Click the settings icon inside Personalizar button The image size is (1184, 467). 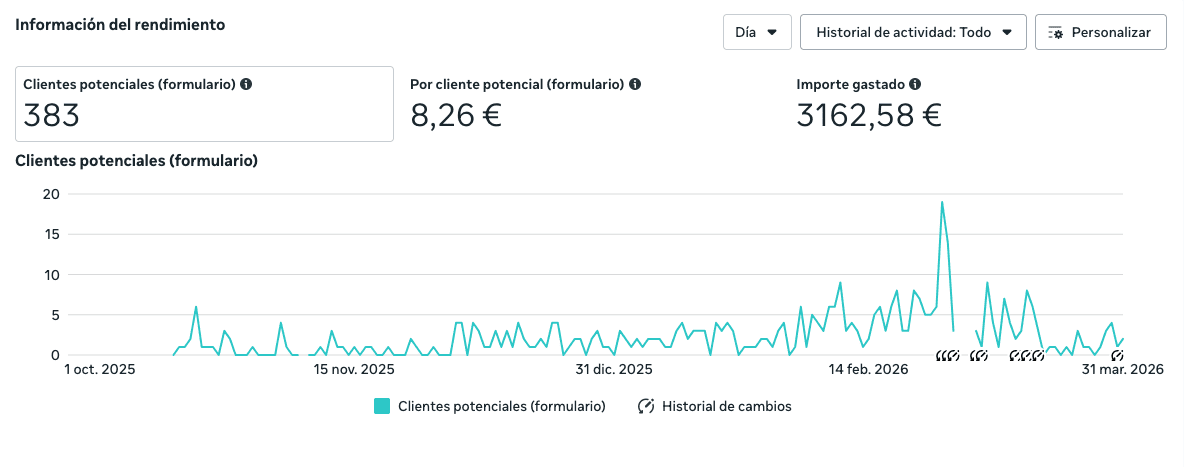click(x=1056, y=32)
